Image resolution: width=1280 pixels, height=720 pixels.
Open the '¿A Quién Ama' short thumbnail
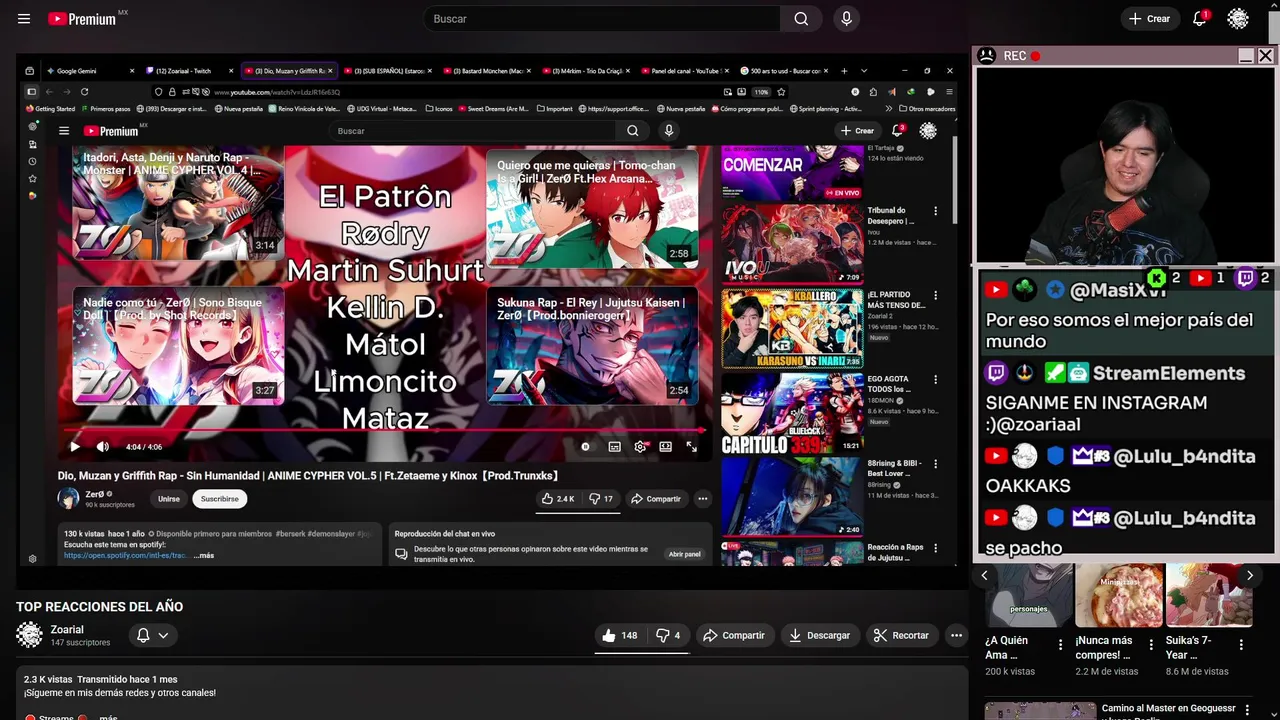[x=1028, y=595]
